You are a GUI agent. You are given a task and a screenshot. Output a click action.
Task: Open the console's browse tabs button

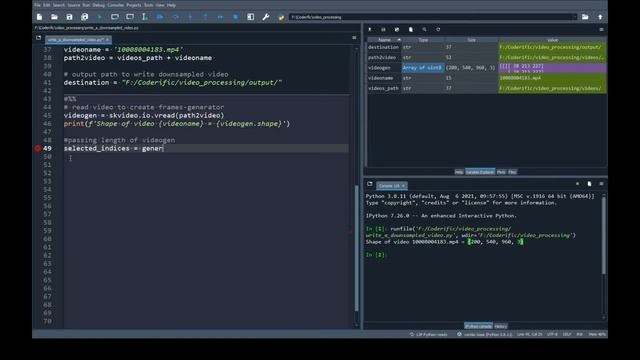pos(370,184)
